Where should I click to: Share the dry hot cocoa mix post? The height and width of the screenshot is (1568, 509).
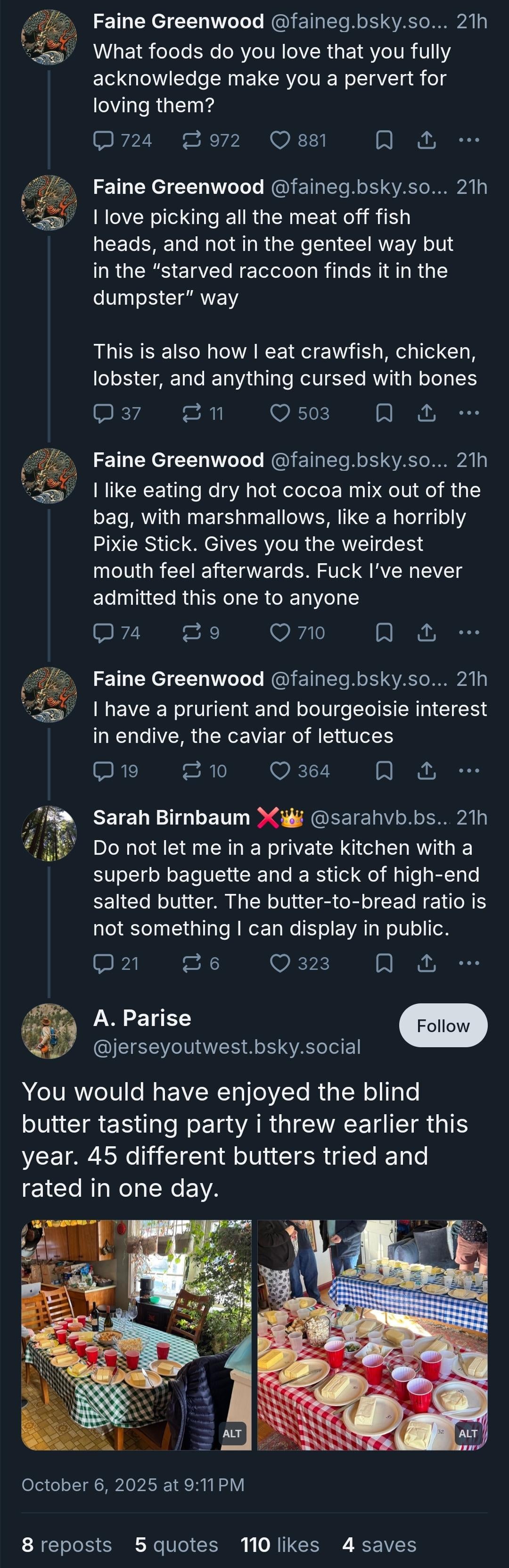pyautogui.click(x=427, y=633)
